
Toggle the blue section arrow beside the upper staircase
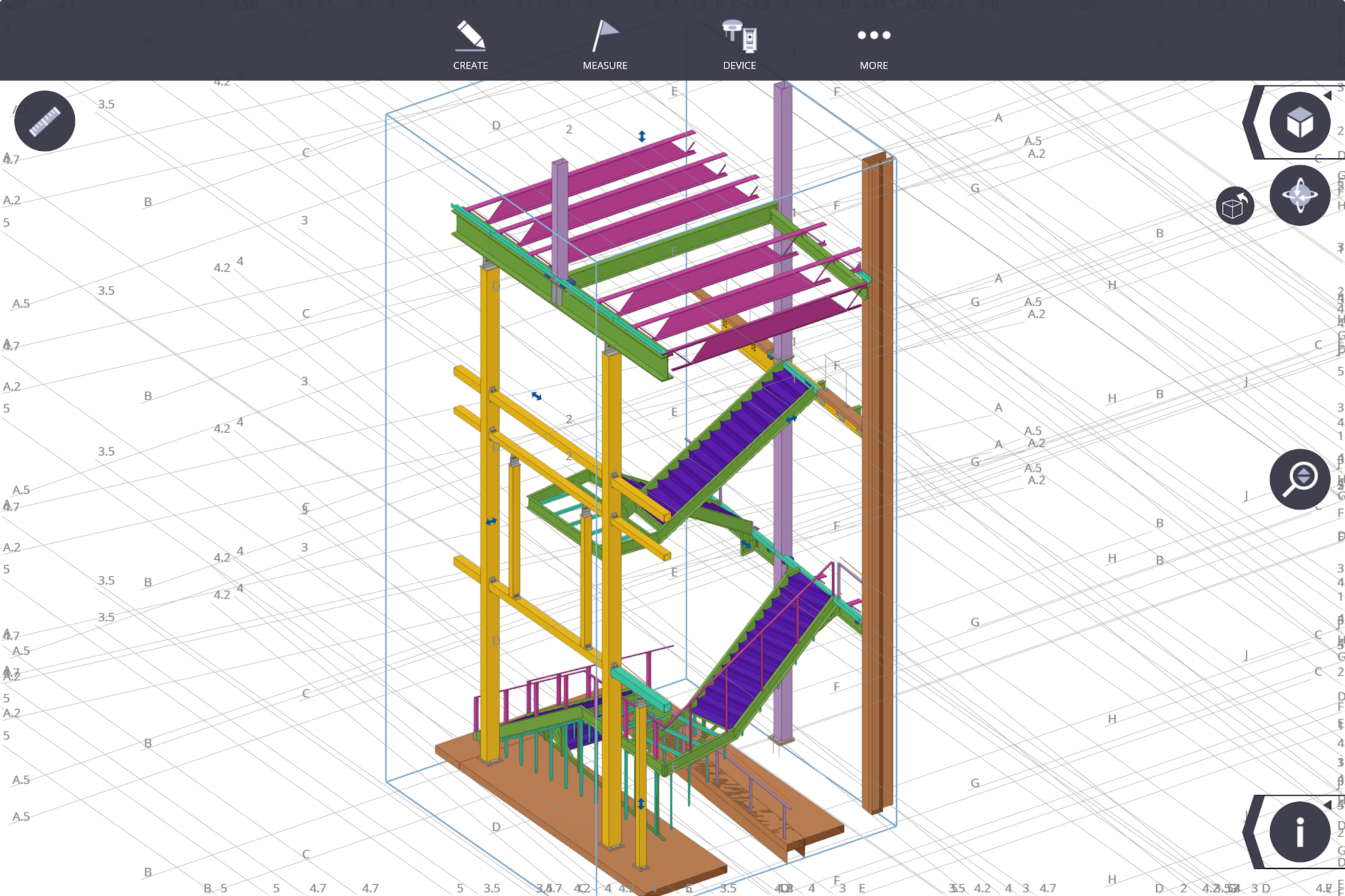[791, 417]
